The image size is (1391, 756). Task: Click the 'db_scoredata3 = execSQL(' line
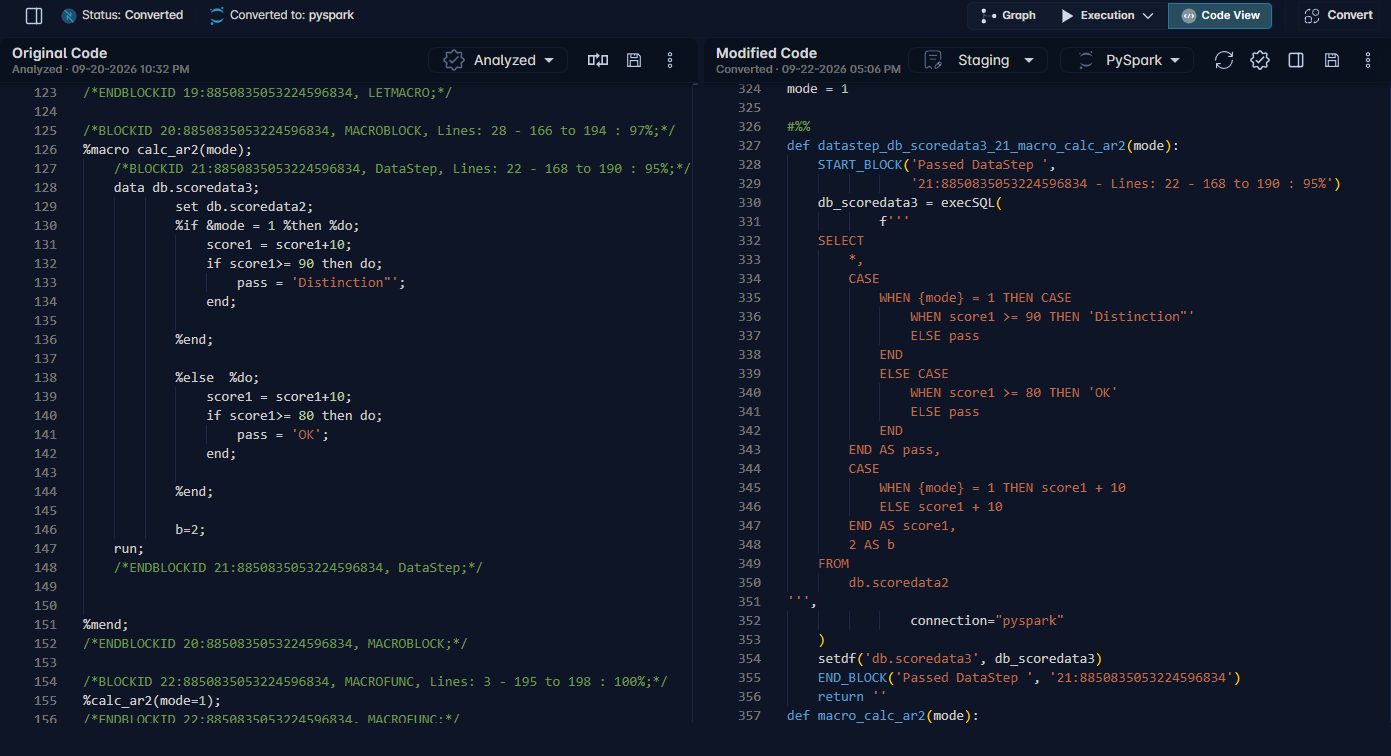click(909, 203)
